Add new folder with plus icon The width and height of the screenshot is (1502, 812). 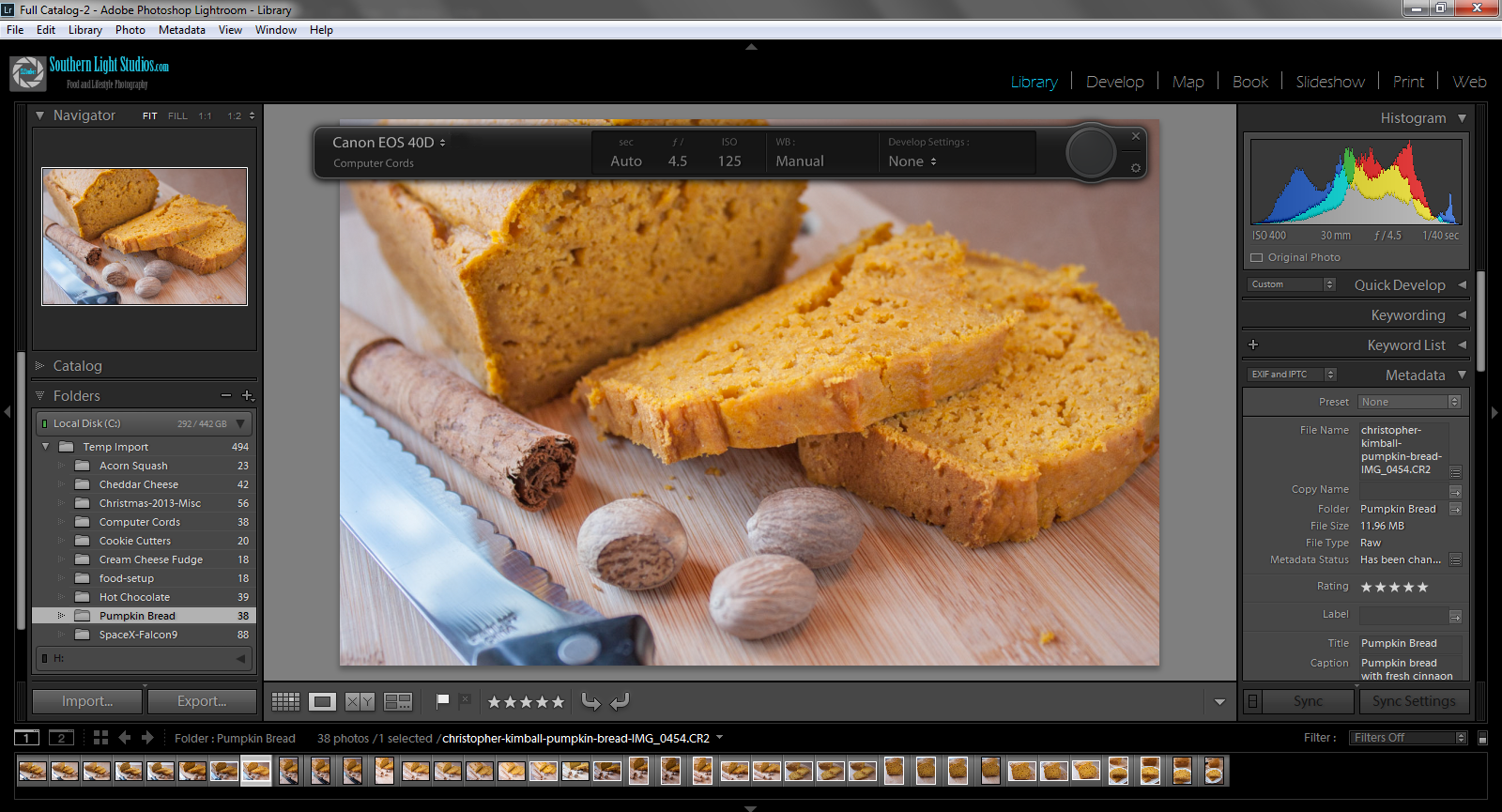(x=247, y=396)
